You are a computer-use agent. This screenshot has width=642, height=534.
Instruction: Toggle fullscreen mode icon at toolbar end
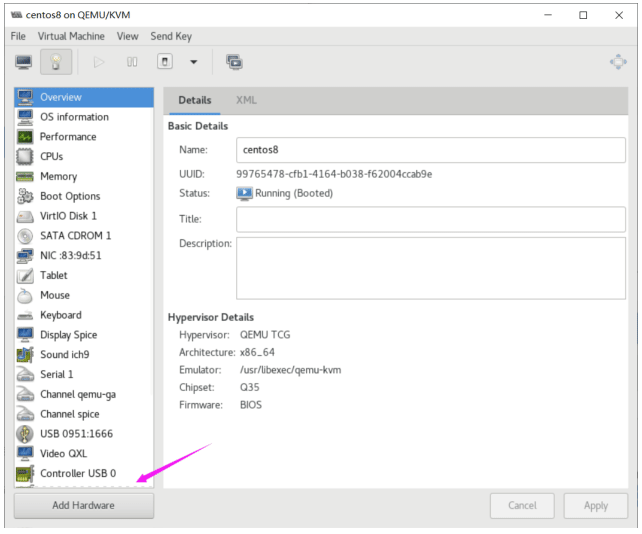click(x=618, y=62)
